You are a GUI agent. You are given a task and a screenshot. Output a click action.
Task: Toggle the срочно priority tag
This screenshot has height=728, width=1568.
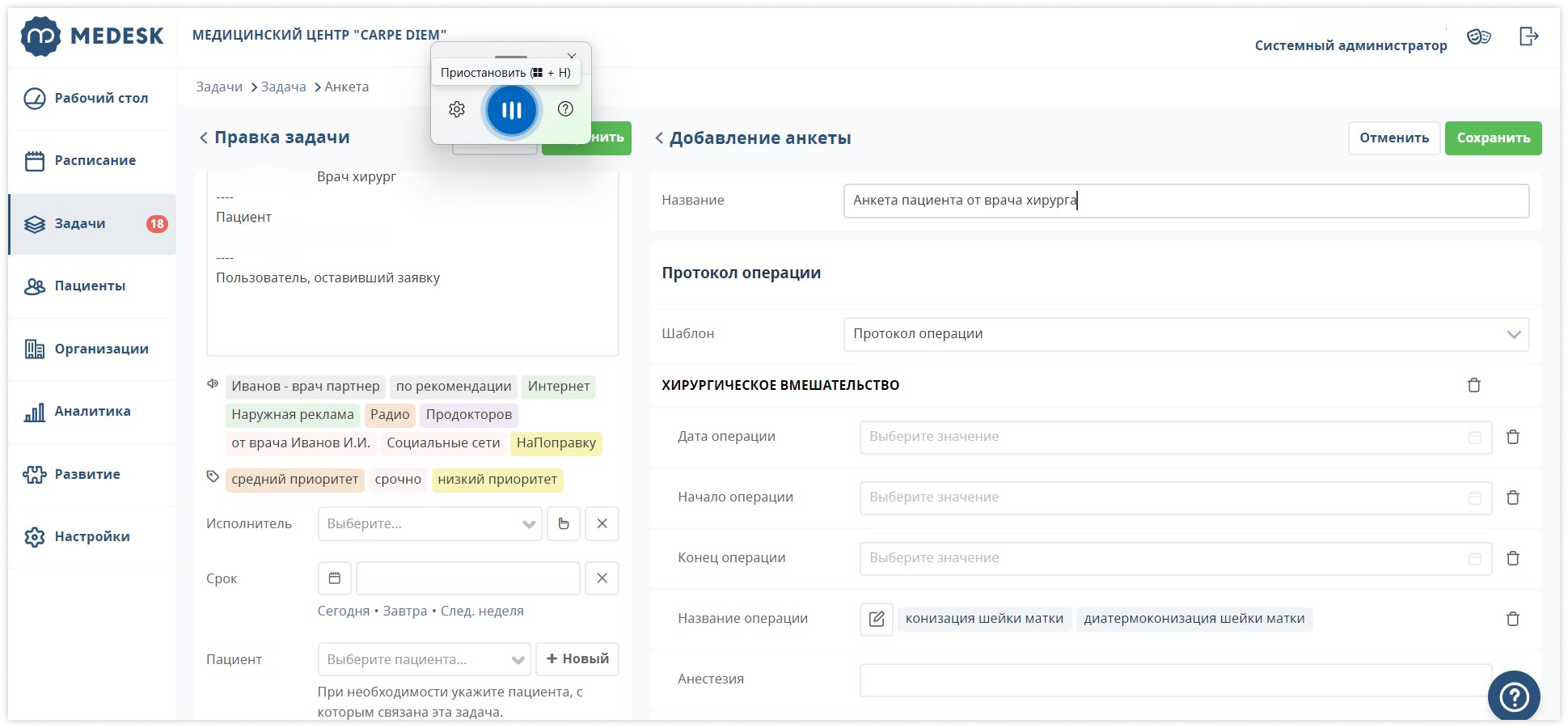(x=398, y=480)
